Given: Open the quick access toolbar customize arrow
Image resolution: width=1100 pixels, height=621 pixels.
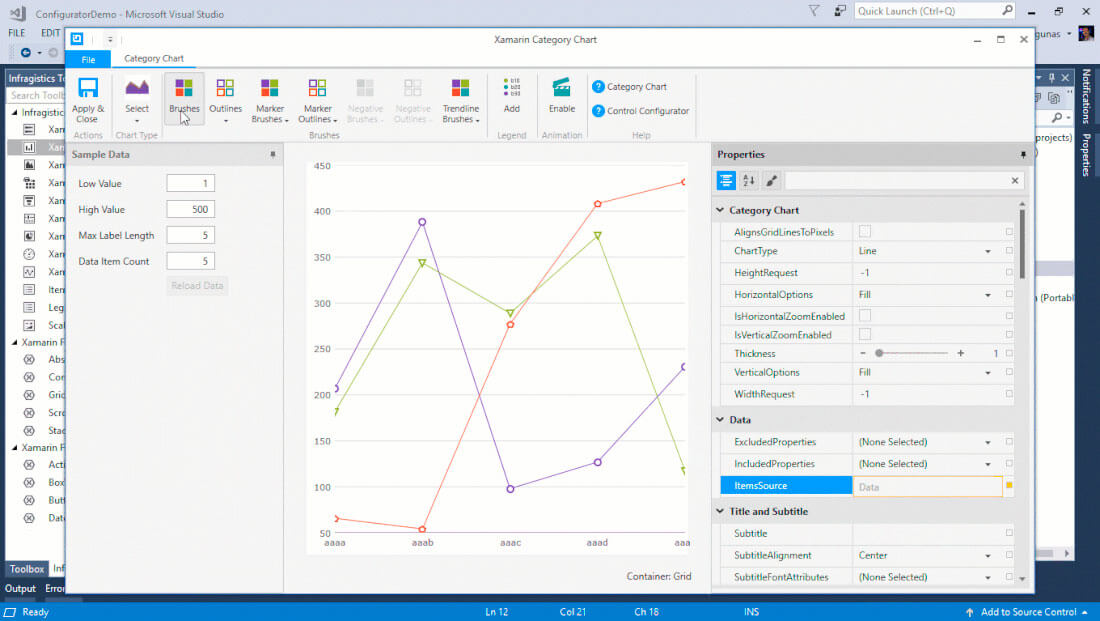Looking at the screenshot, I should [110, 40].
